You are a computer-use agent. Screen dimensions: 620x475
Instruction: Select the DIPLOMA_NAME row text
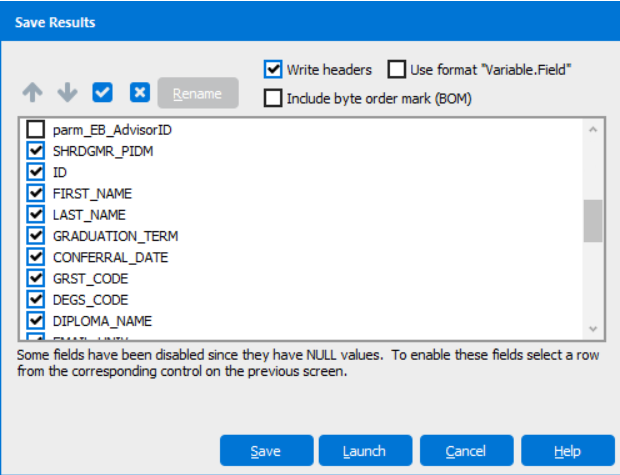click(x=102, y=321)
